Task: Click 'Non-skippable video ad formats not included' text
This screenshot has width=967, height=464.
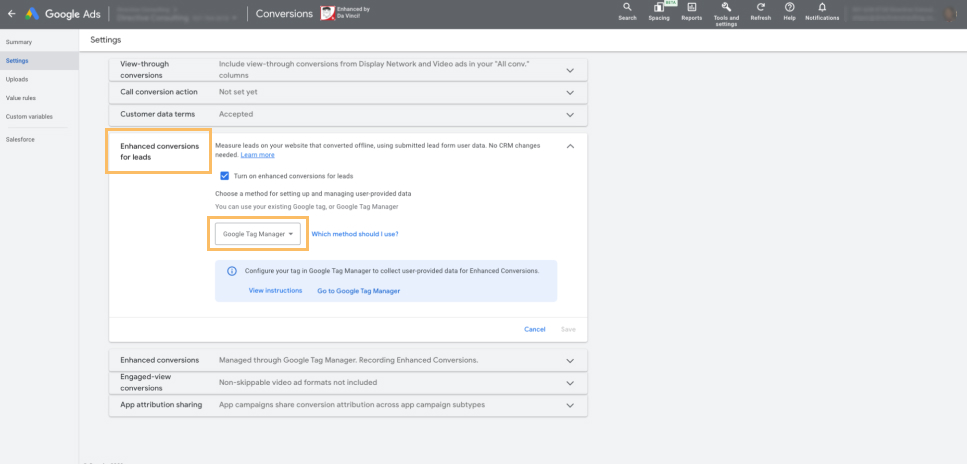Action: 298,383
